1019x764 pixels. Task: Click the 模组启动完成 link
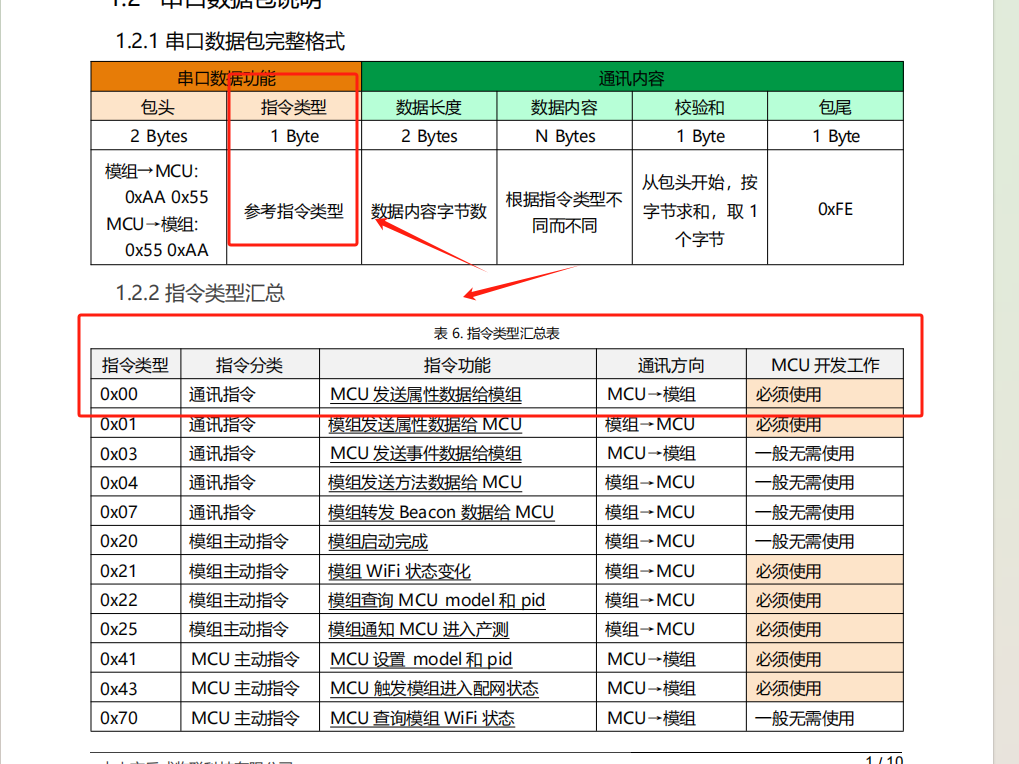378,542
